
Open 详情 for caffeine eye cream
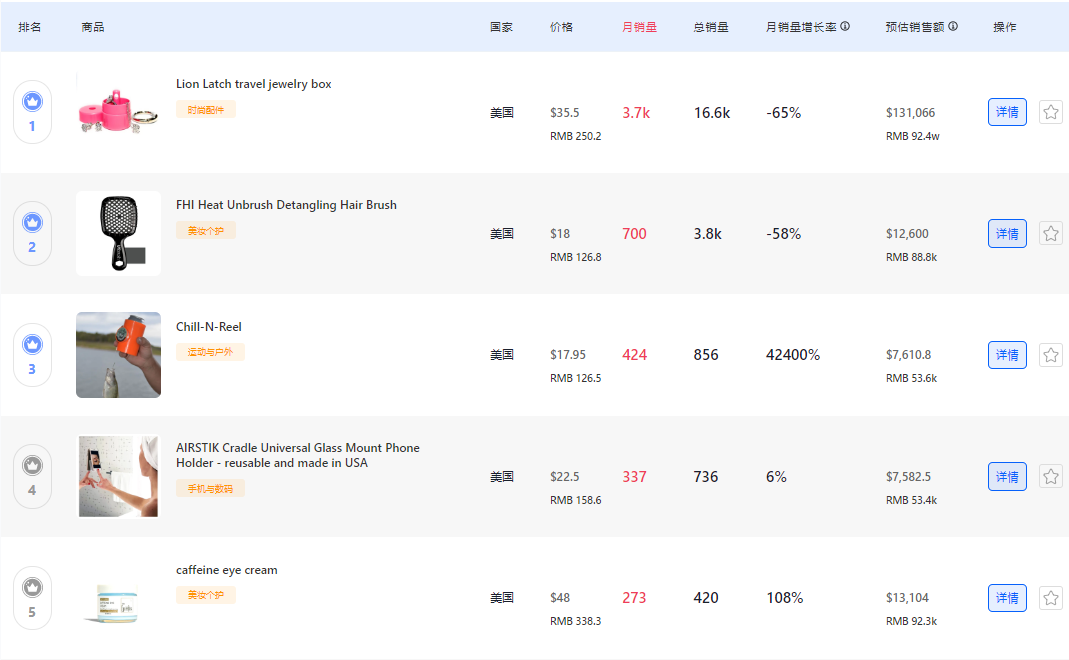pos(1007,598)
